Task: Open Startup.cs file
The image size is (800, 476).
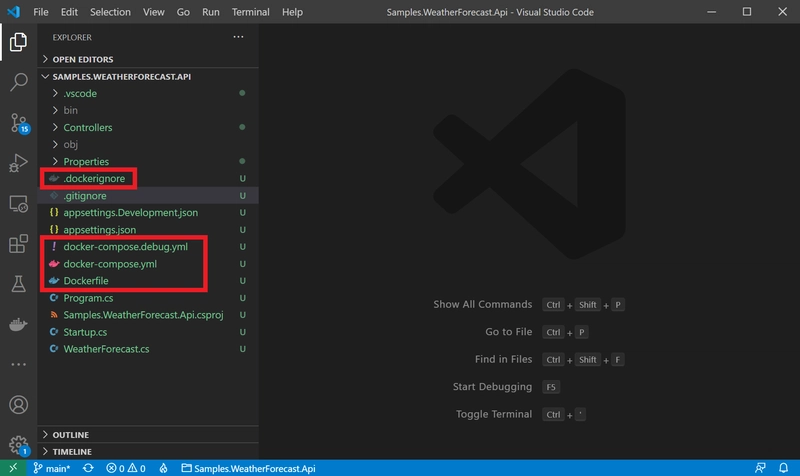Action: click(x=148, y=332)
